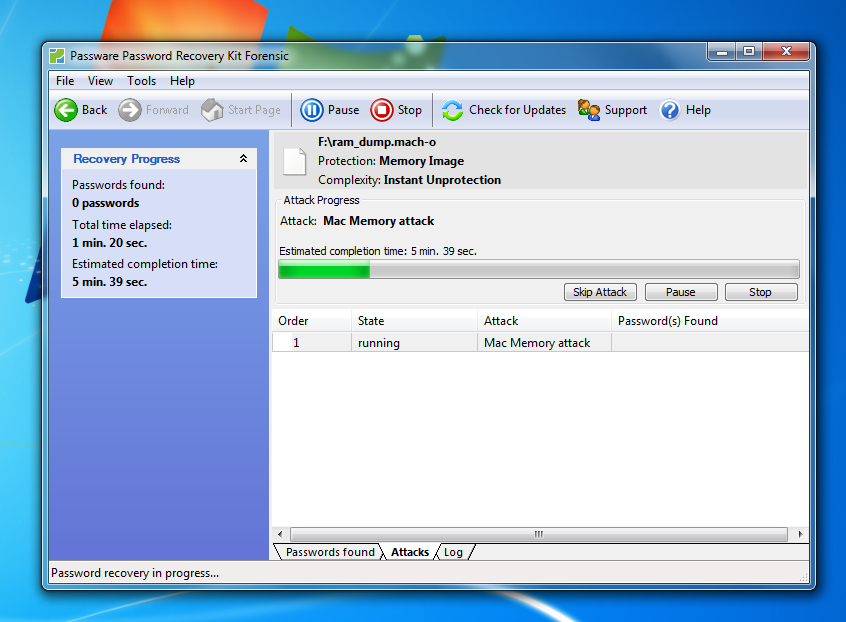The image size is (846, 622).
Task: Click the Stop button under progress bar
Action: pyautogui.click(x=760, y=292)
